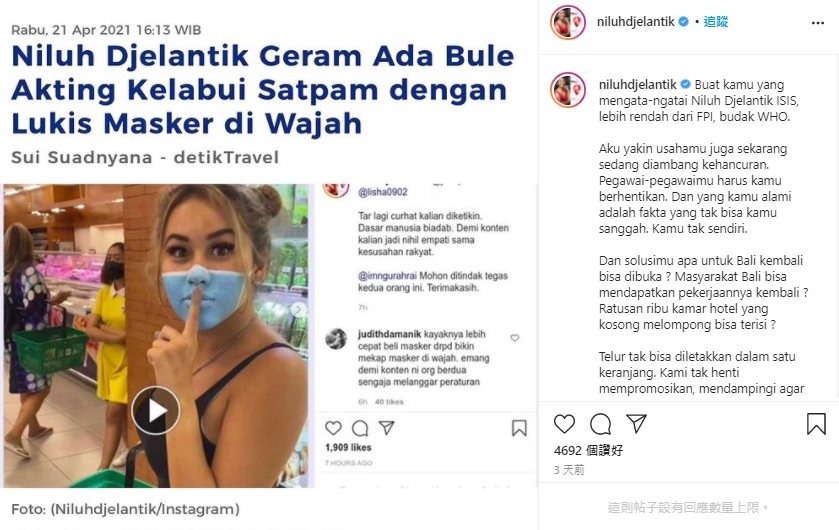Open the three-dot more options menu
Viewport: 839px width, 530px height.
tap(818, 23)
